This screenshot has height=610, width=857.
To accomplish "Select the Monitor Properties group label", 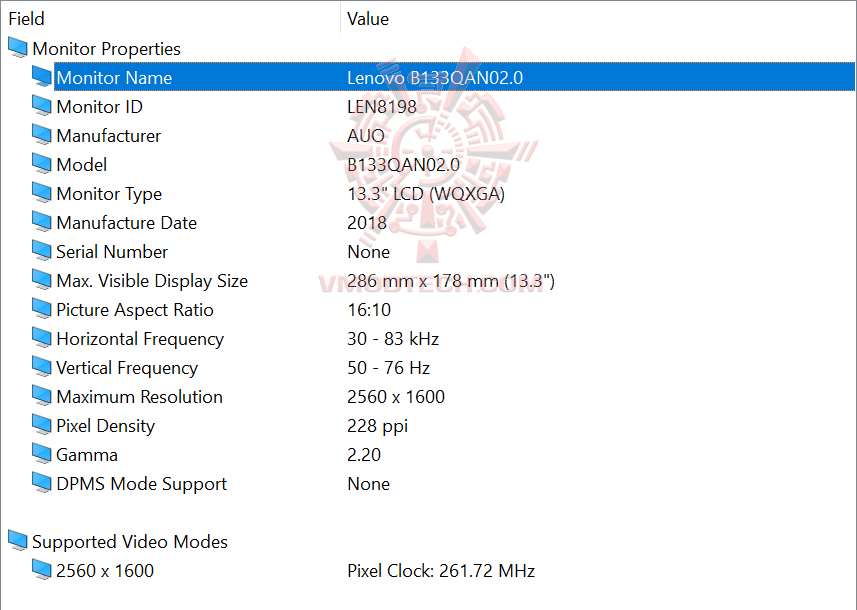I will (107, 49).
